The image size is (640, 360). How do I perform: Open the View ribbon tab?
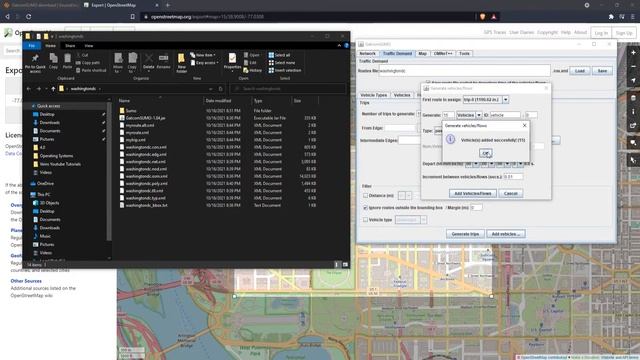point(89,46)
